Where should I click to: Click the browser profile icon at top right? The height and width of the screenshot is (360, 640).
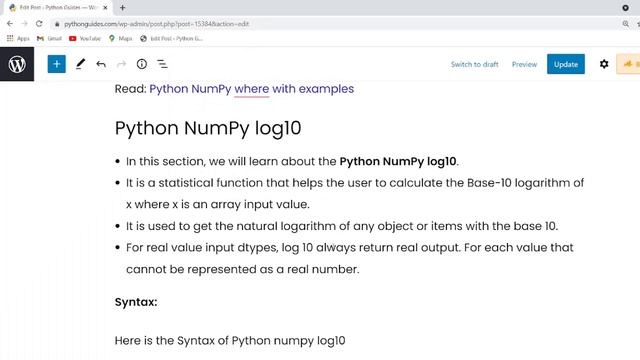pos(625,8)
